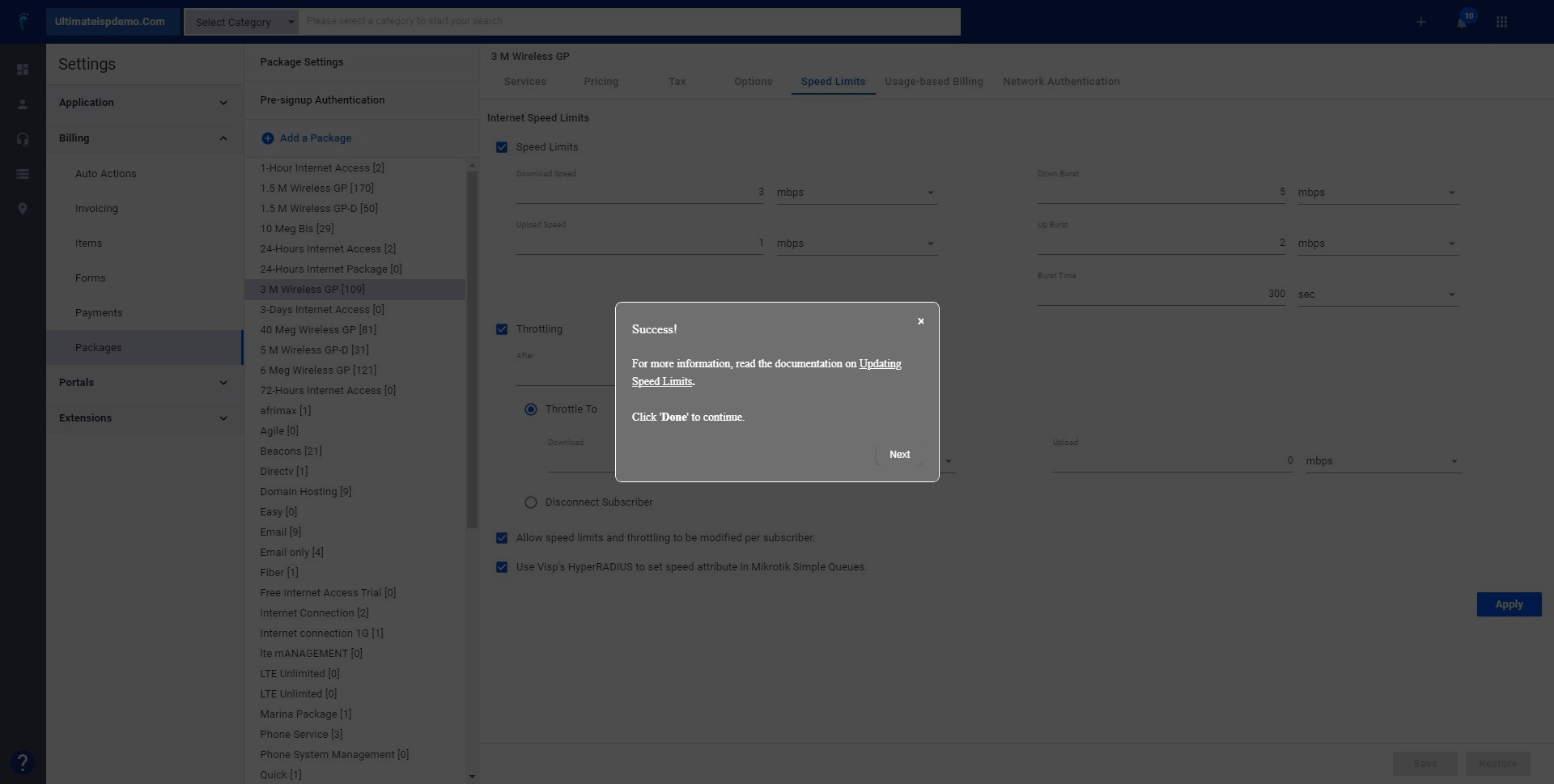The image size is (1554, 784).
Task: Close the Success dialog with the X
Action: click(920, 321)
